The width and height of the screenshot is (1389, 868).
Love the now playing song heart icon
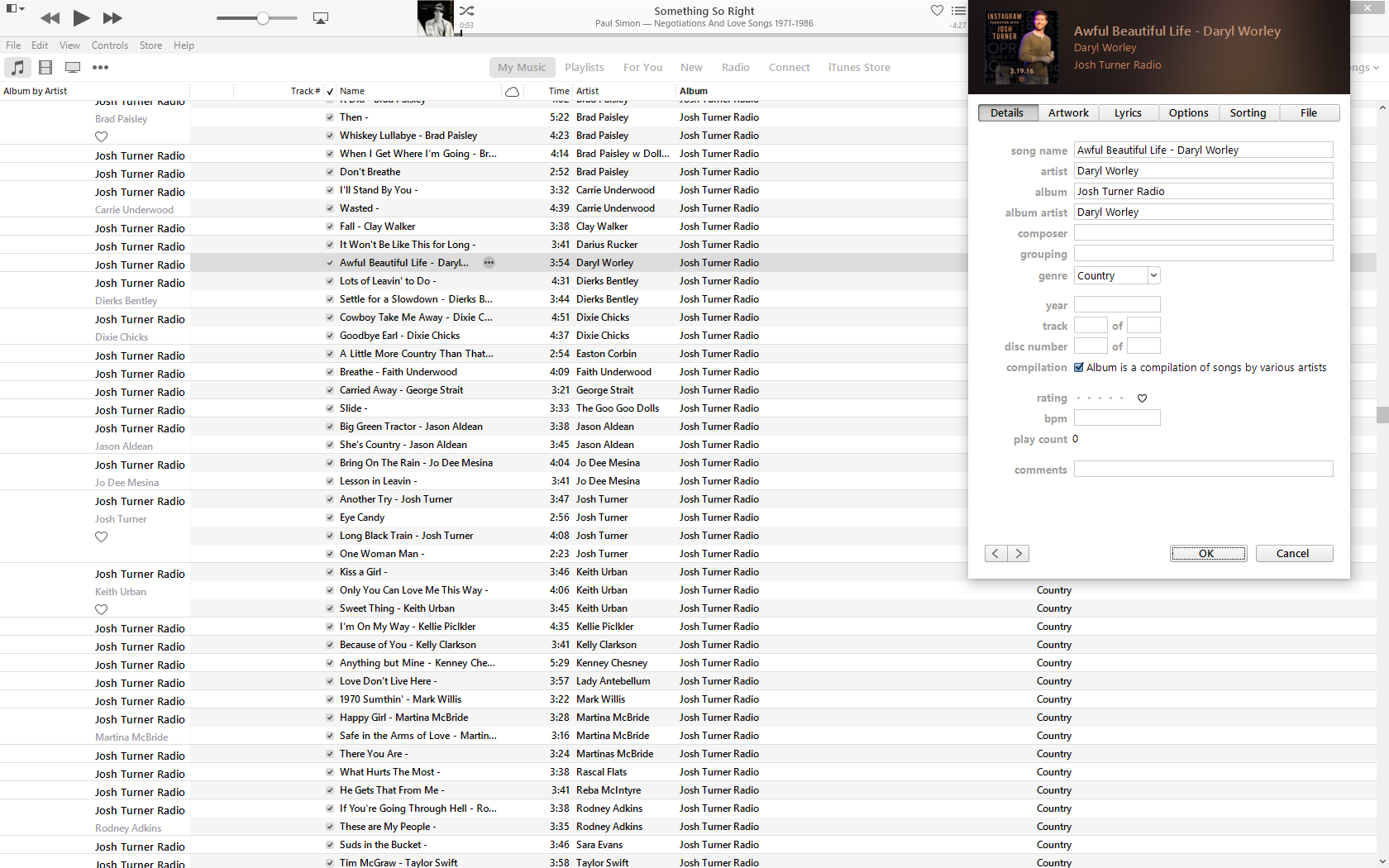coord(937,11)
